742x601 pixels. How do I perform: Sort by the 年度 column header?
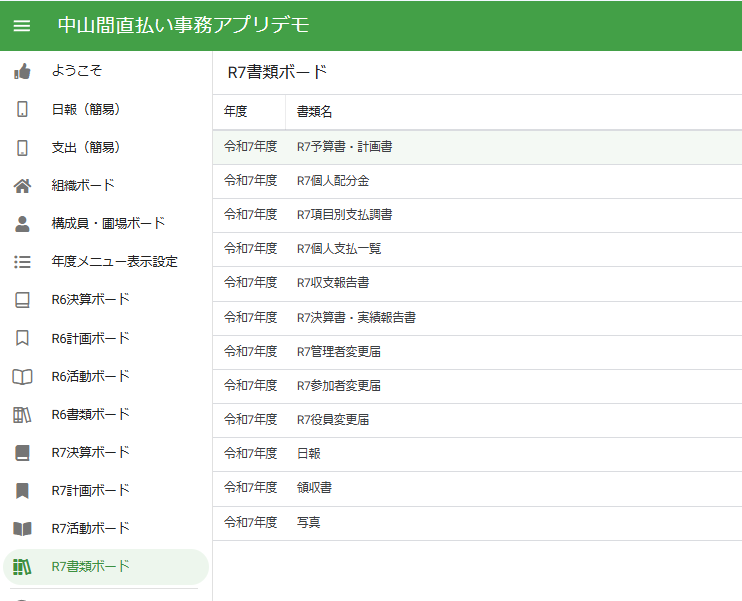(249, 112)
